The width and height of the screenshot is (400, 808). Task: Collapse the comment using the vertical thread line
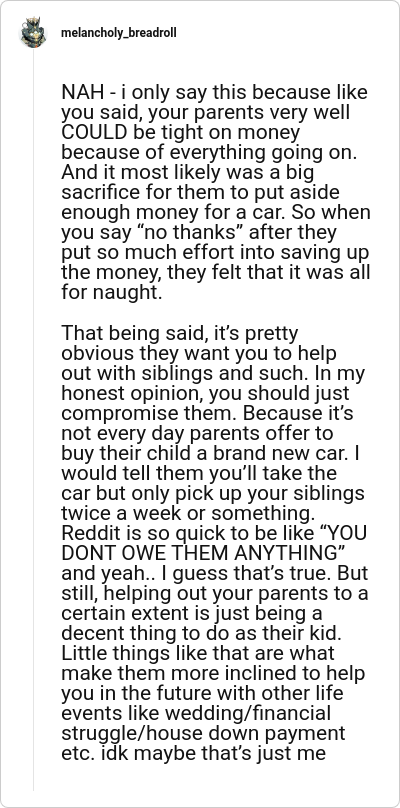[34, 420]
